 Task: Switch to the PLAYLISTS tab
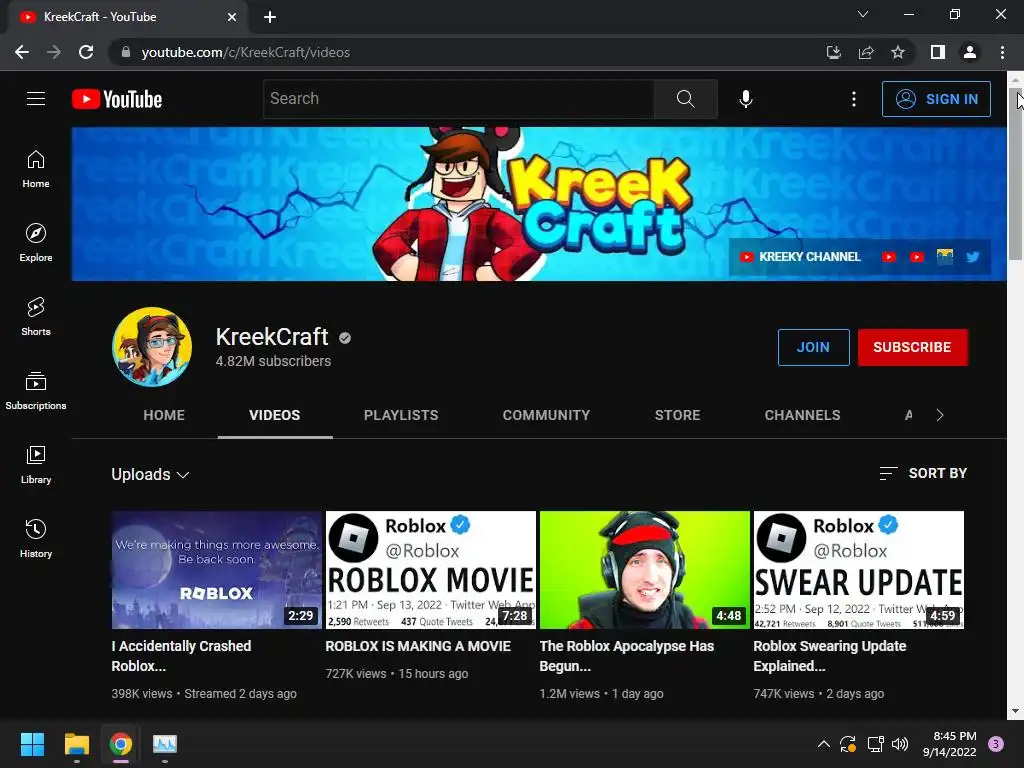click(x=401, y=415)
